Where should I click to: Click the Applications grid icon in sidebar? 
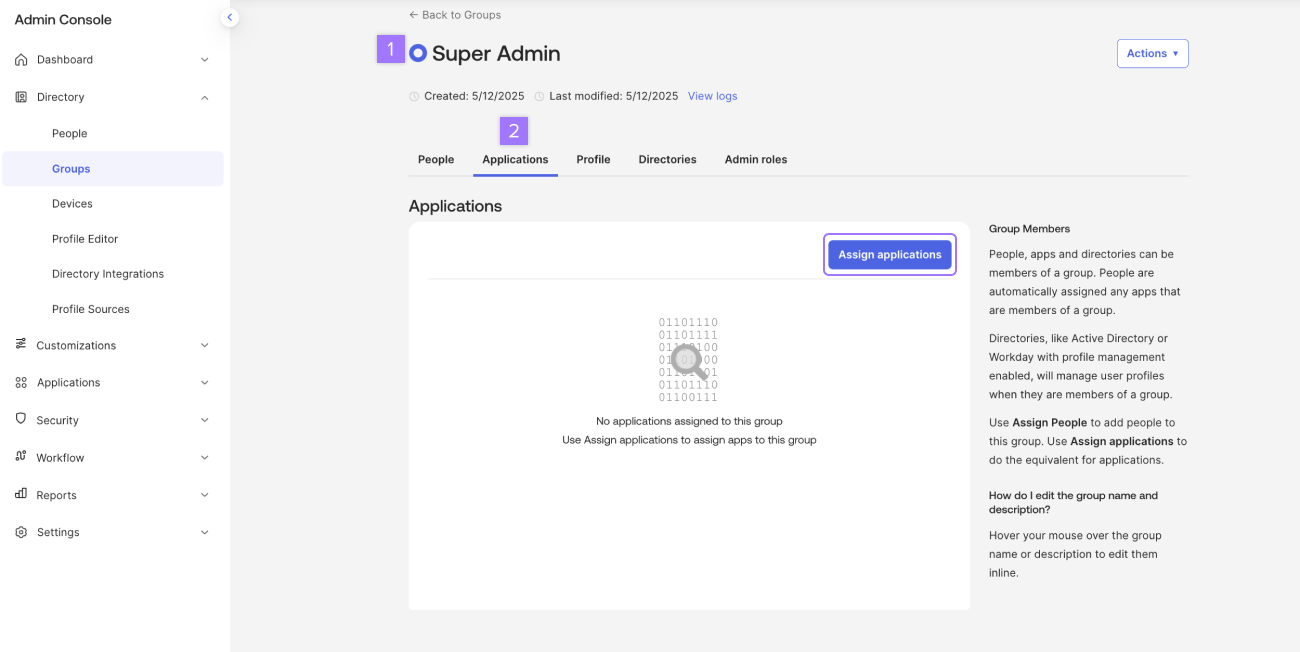pyautogui.click(x=21, y=383)
